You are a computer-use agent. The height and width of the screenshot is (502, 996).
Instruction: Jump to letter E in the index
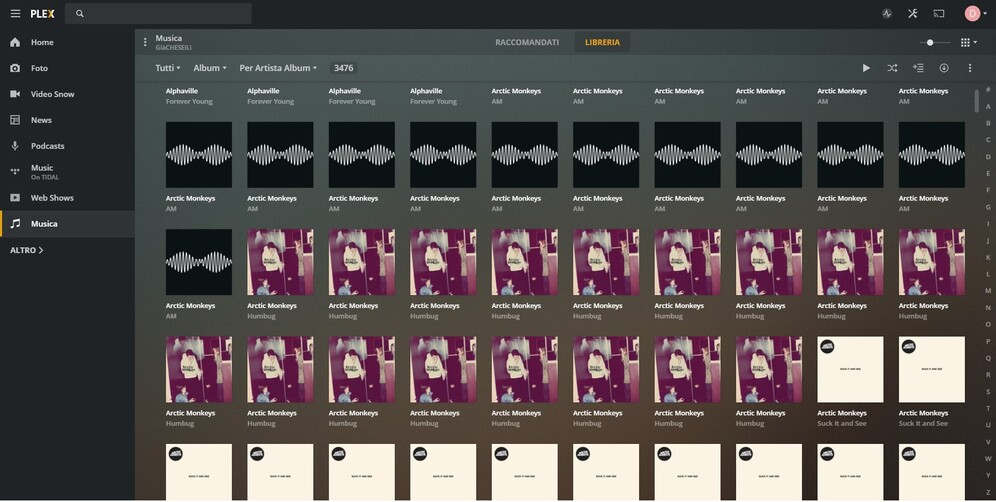[x=988, y=173]
